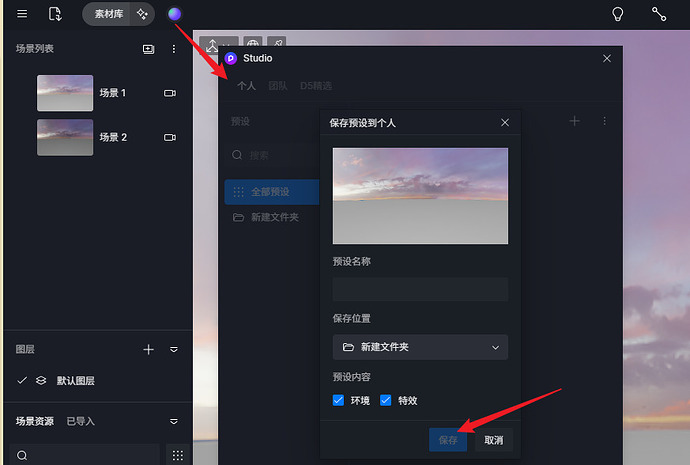Click the AI sparkle icon beside 素材库

[x=142, y=14]
